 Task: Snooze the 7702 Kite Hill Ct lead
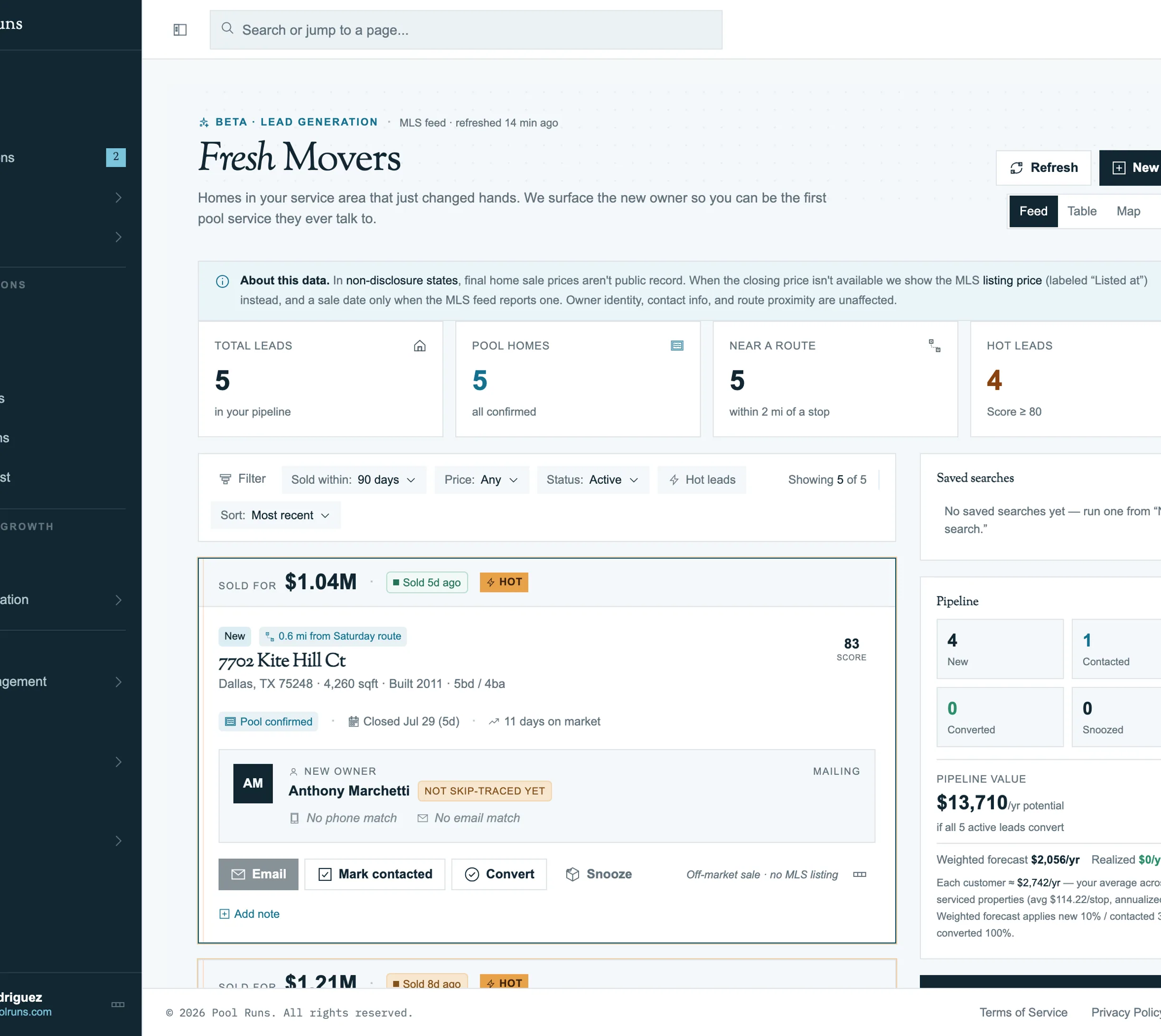coord(599,874)
